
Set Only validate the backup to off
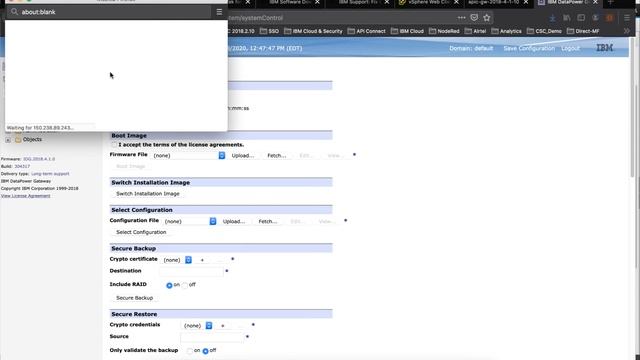point(205,351)
